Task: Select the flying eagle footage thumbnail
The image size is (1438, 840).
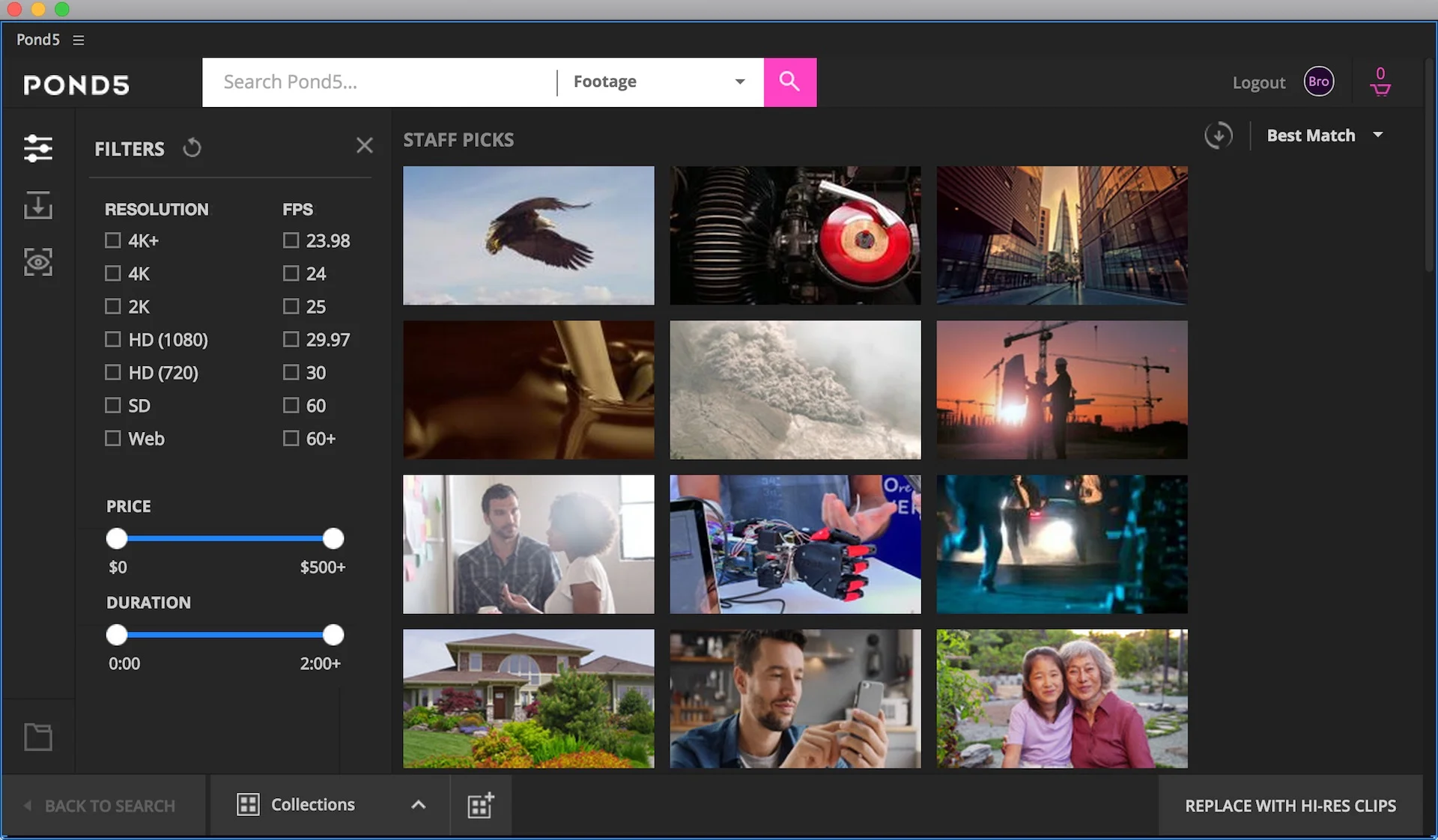Action: point(528,235)
